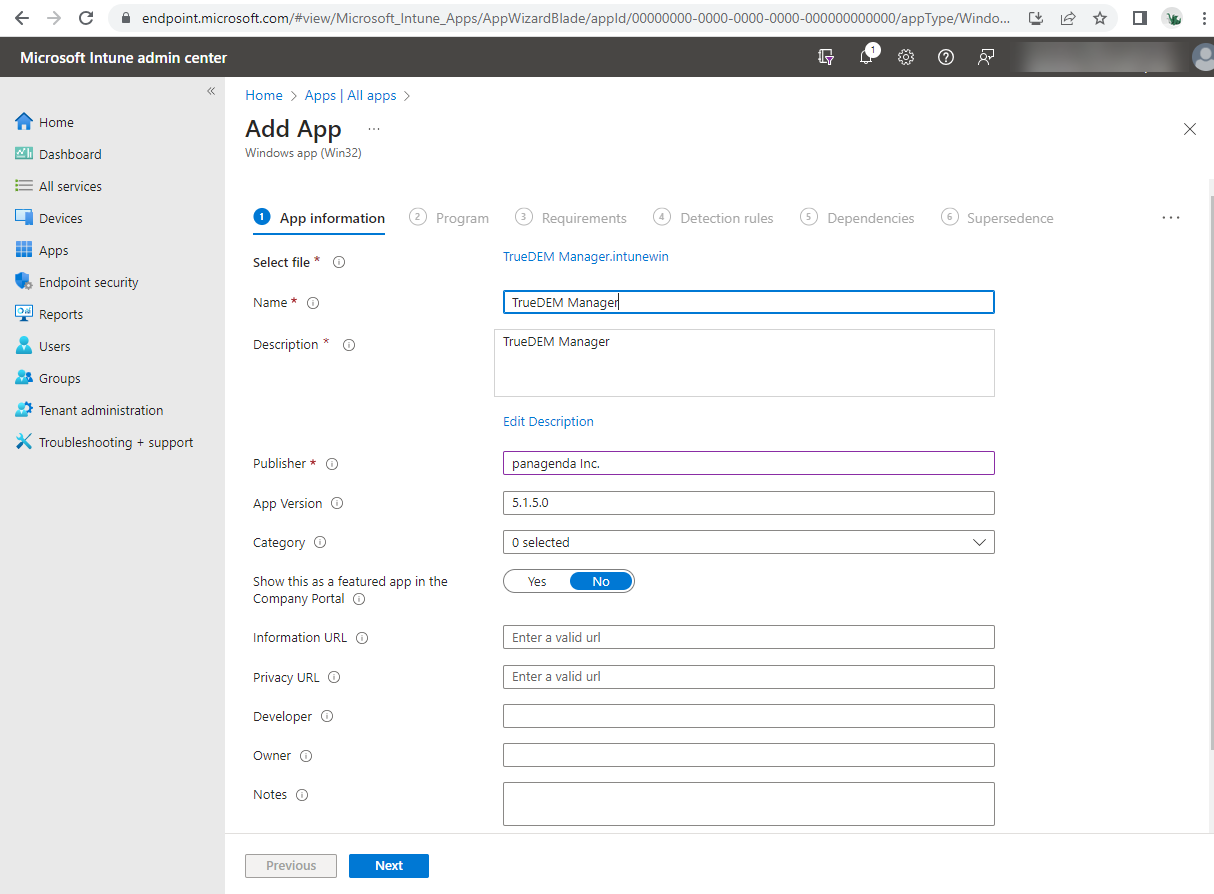Click the Next button
The image size is (1214, 894).
point(389,866)
